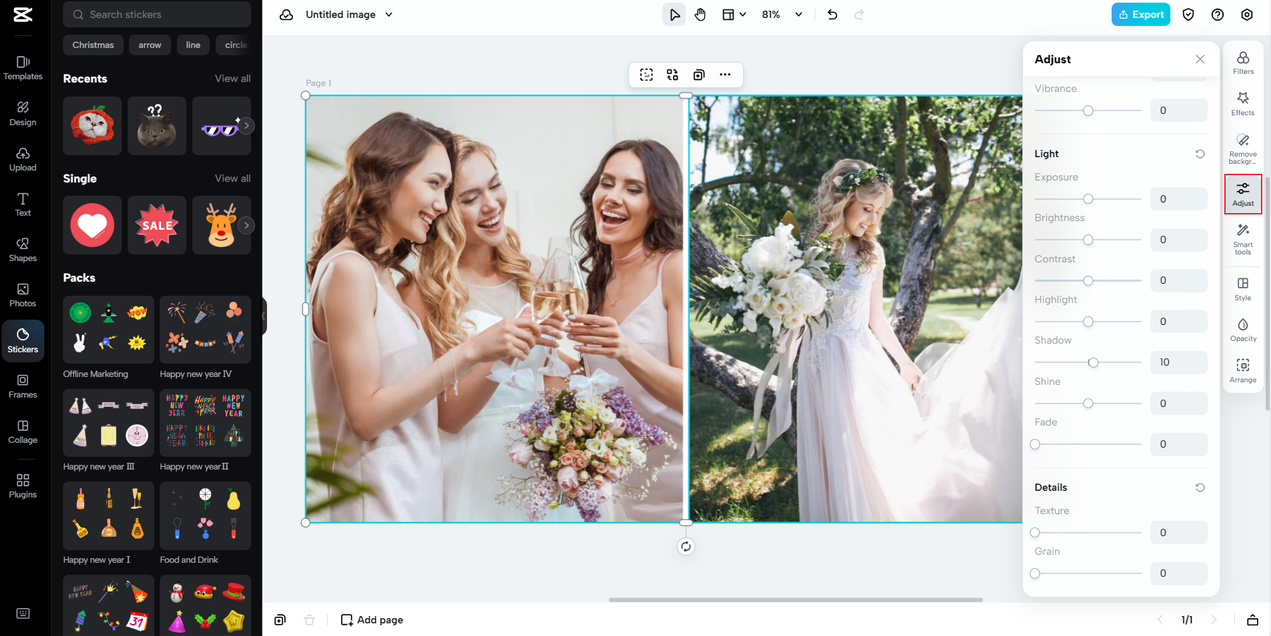Open the Remove background tool

(x=1243, y=149)
